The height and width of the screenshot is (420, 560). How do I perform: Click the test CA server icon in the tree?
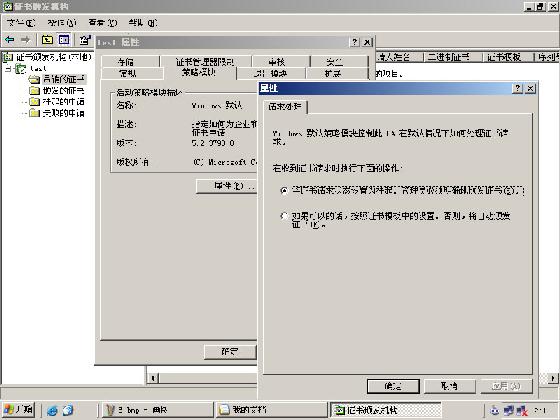coord(21,68)
